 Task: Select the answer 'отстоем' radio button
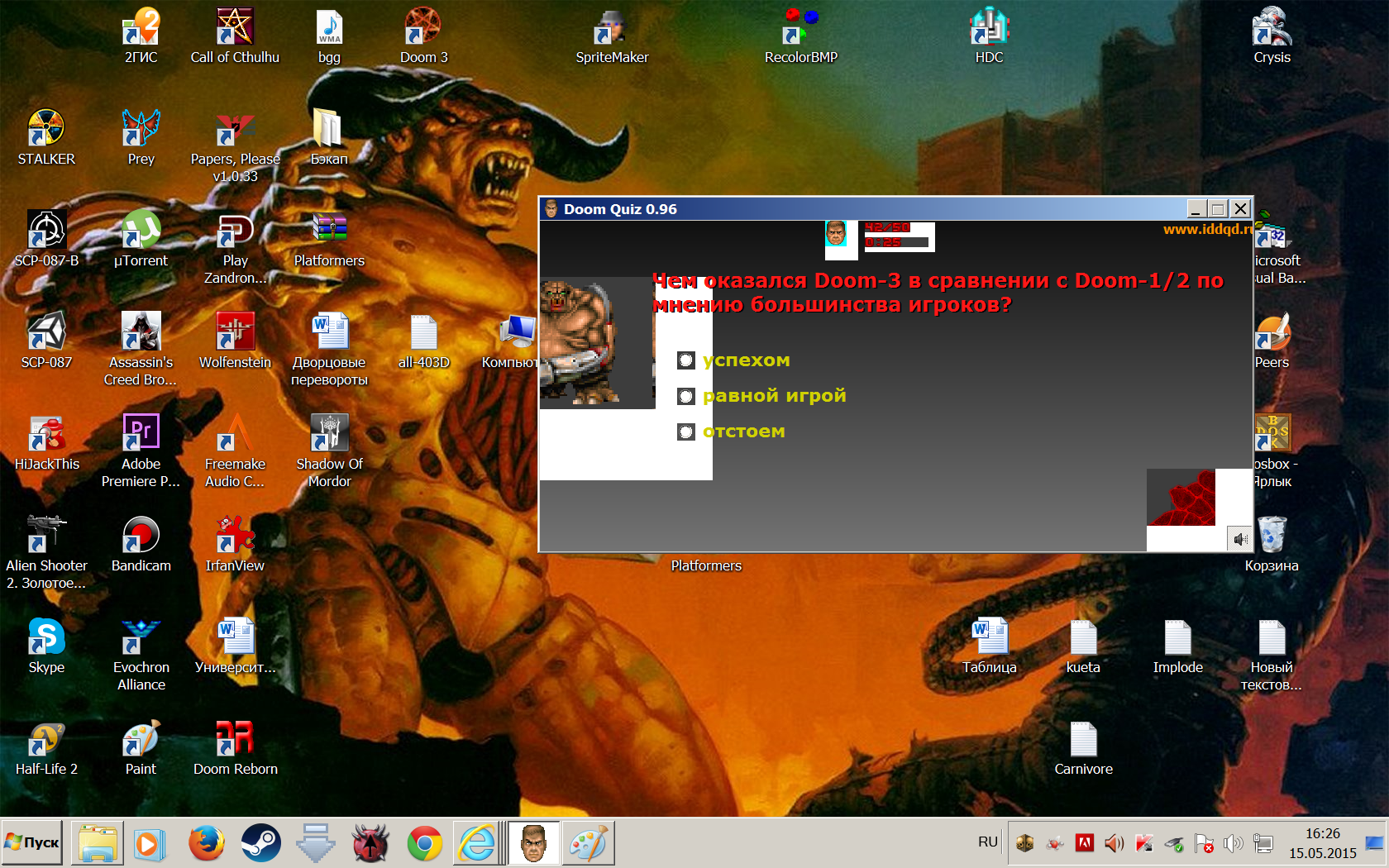point(686,432)
